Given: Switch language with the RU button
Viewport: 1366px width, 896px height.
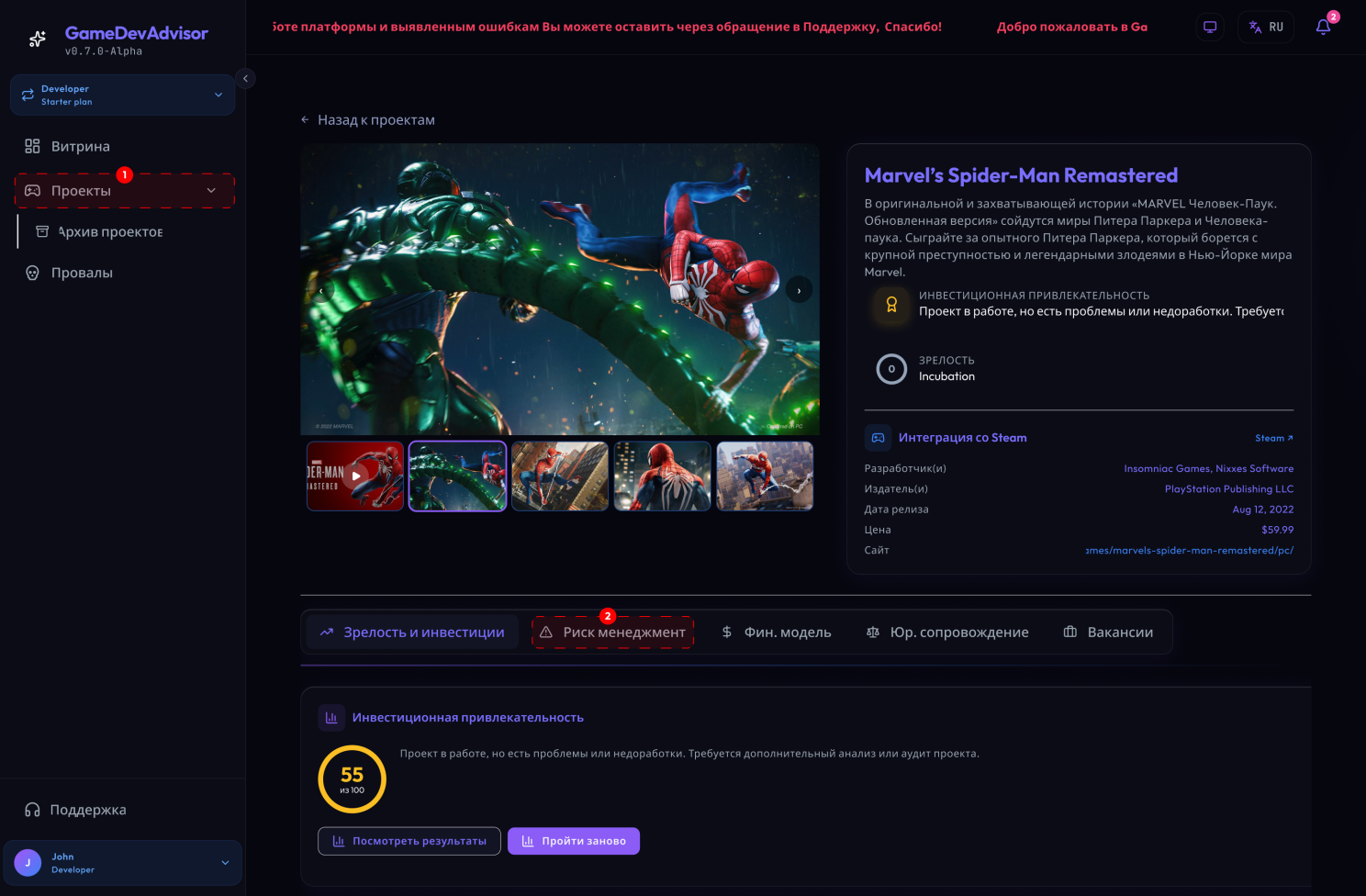Looking at the screenshot, I should (1266, 27).
